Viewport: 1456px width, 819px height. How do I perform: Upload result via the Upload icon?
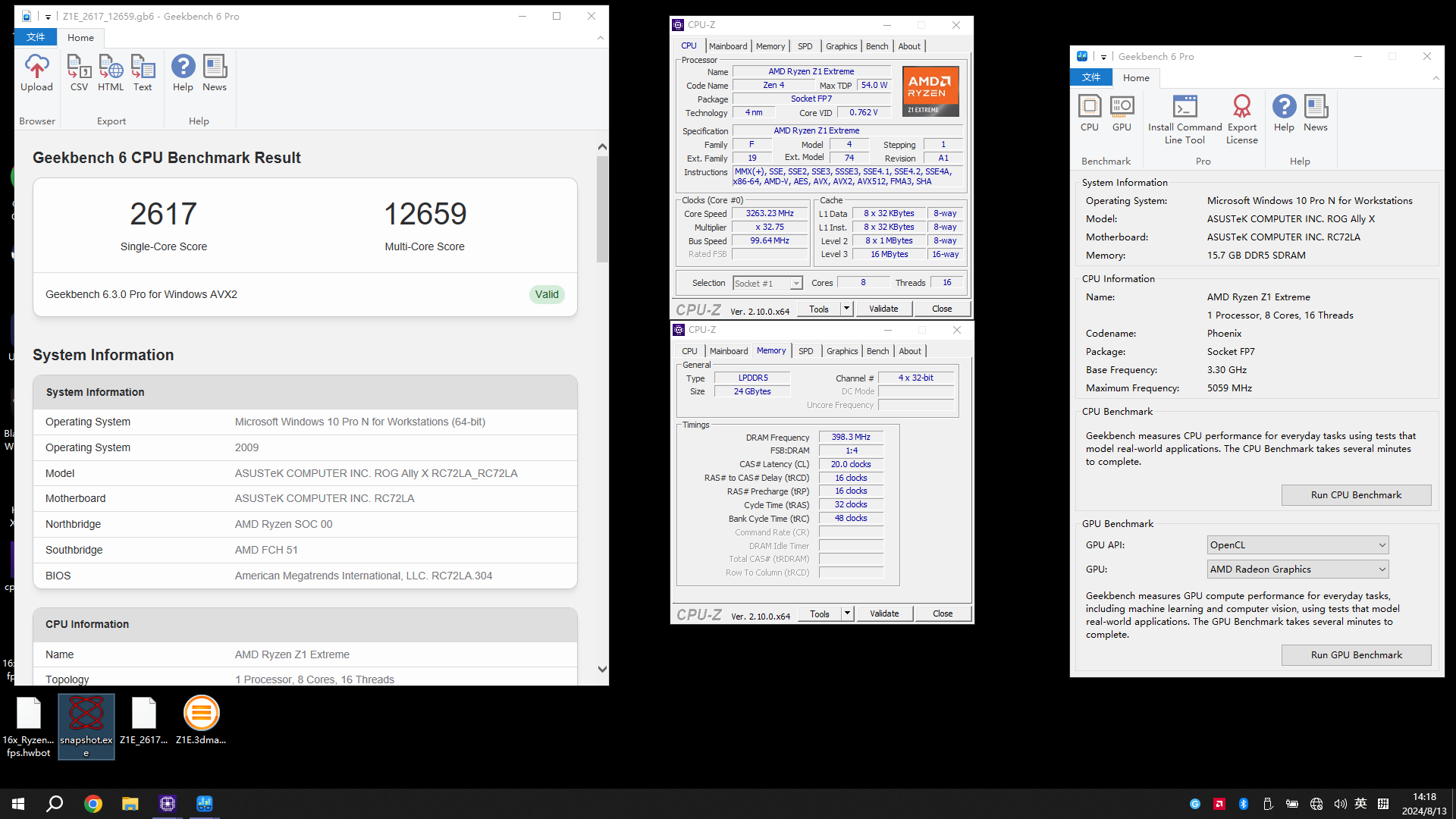click(x=36, y=74)
